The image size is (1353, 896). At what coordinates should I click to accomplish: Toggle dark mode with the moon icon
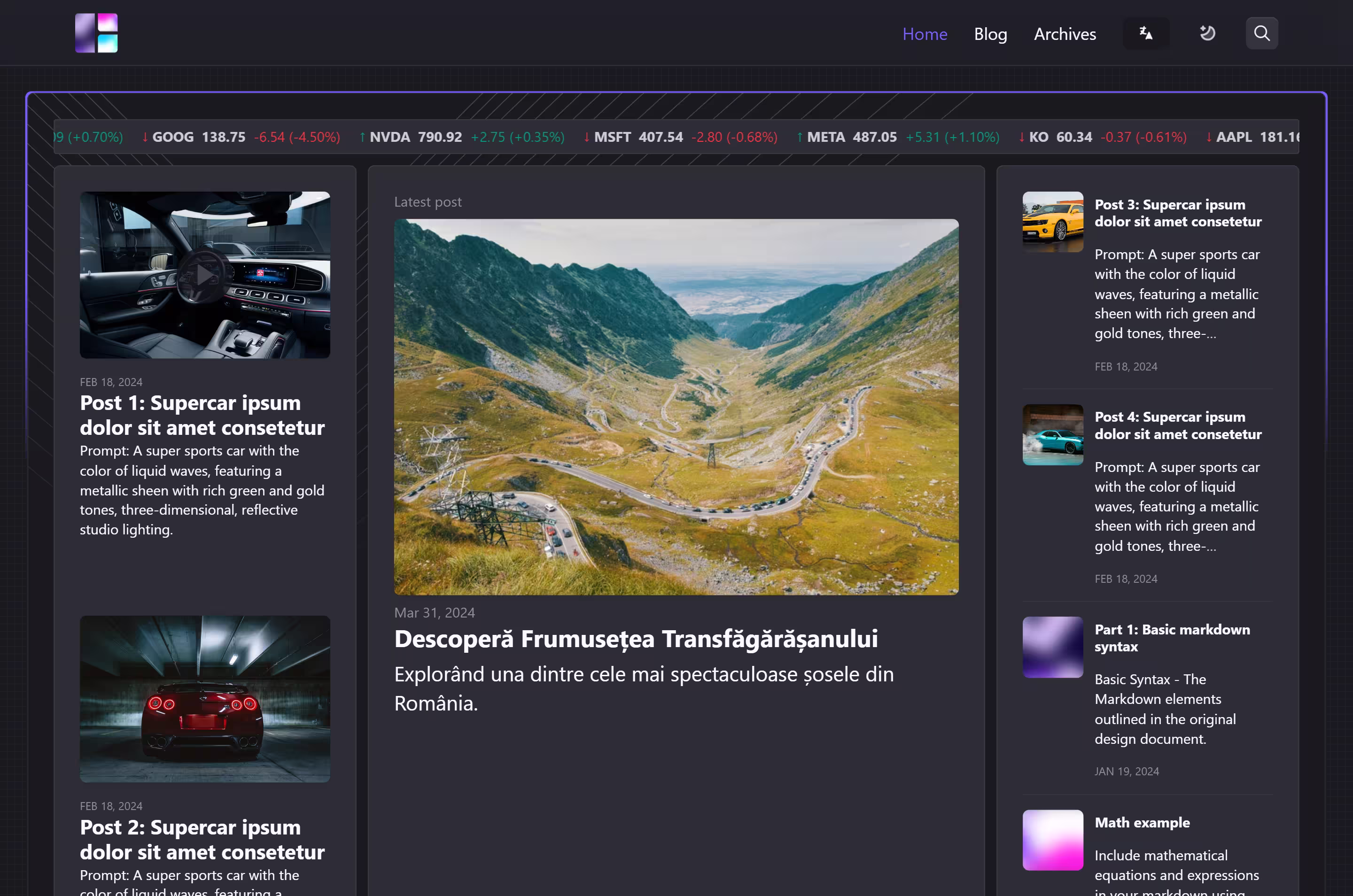[x=1207, y=33]
